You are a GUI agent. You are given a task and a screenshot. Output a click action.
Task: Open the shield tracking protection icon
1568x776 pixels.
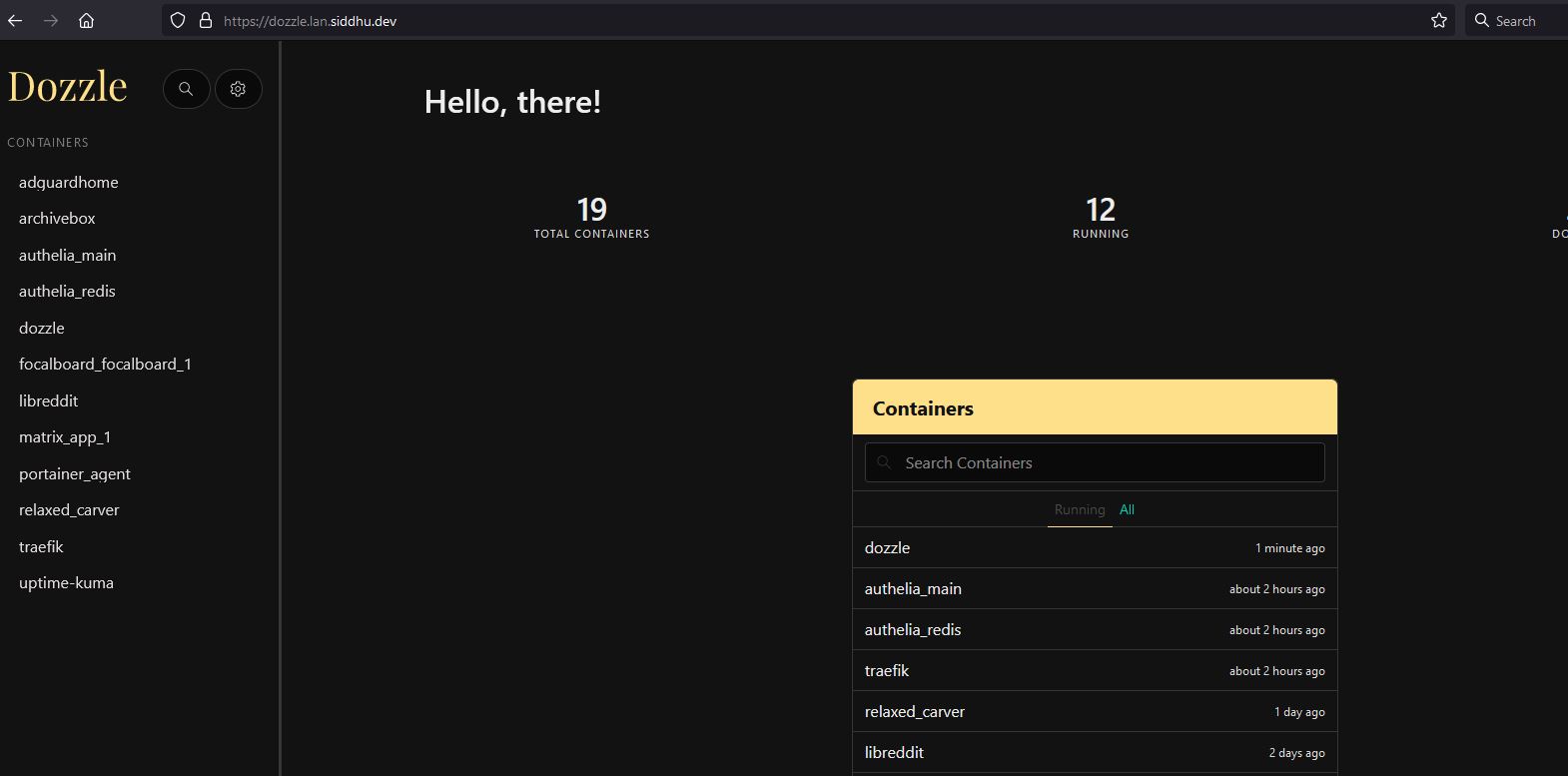coord(178,20)
